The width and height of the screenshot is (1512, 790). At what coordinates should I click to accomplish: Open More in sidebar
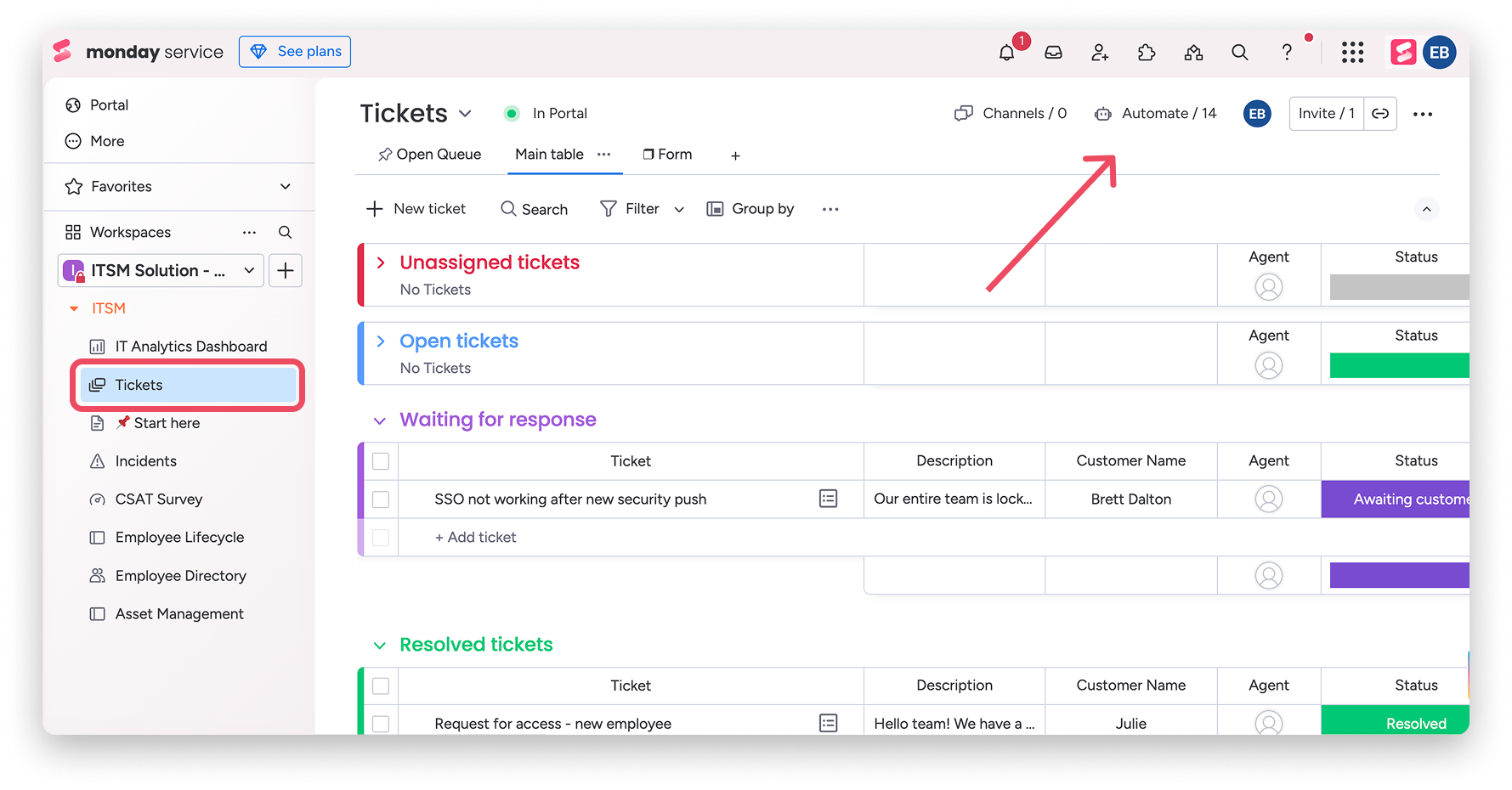tap(107, 141)
